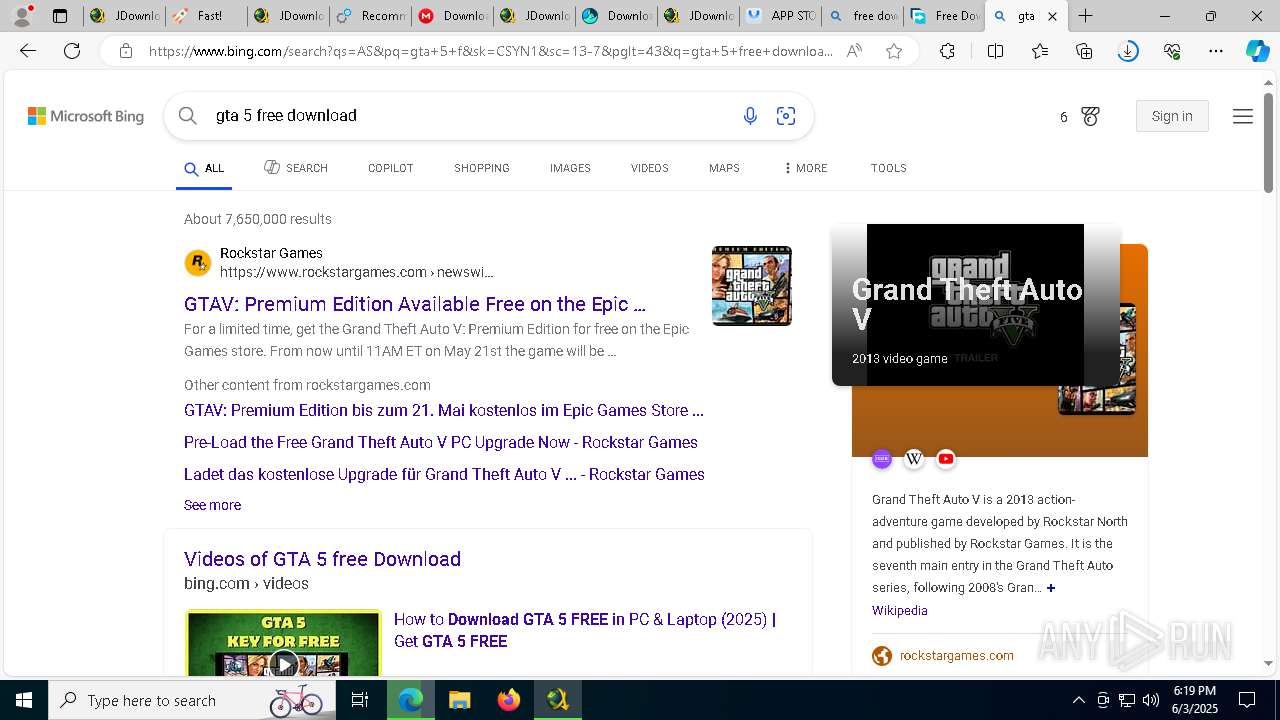
Task: Open Videos of GTA 5 free Download
Action: click(322, 559)
